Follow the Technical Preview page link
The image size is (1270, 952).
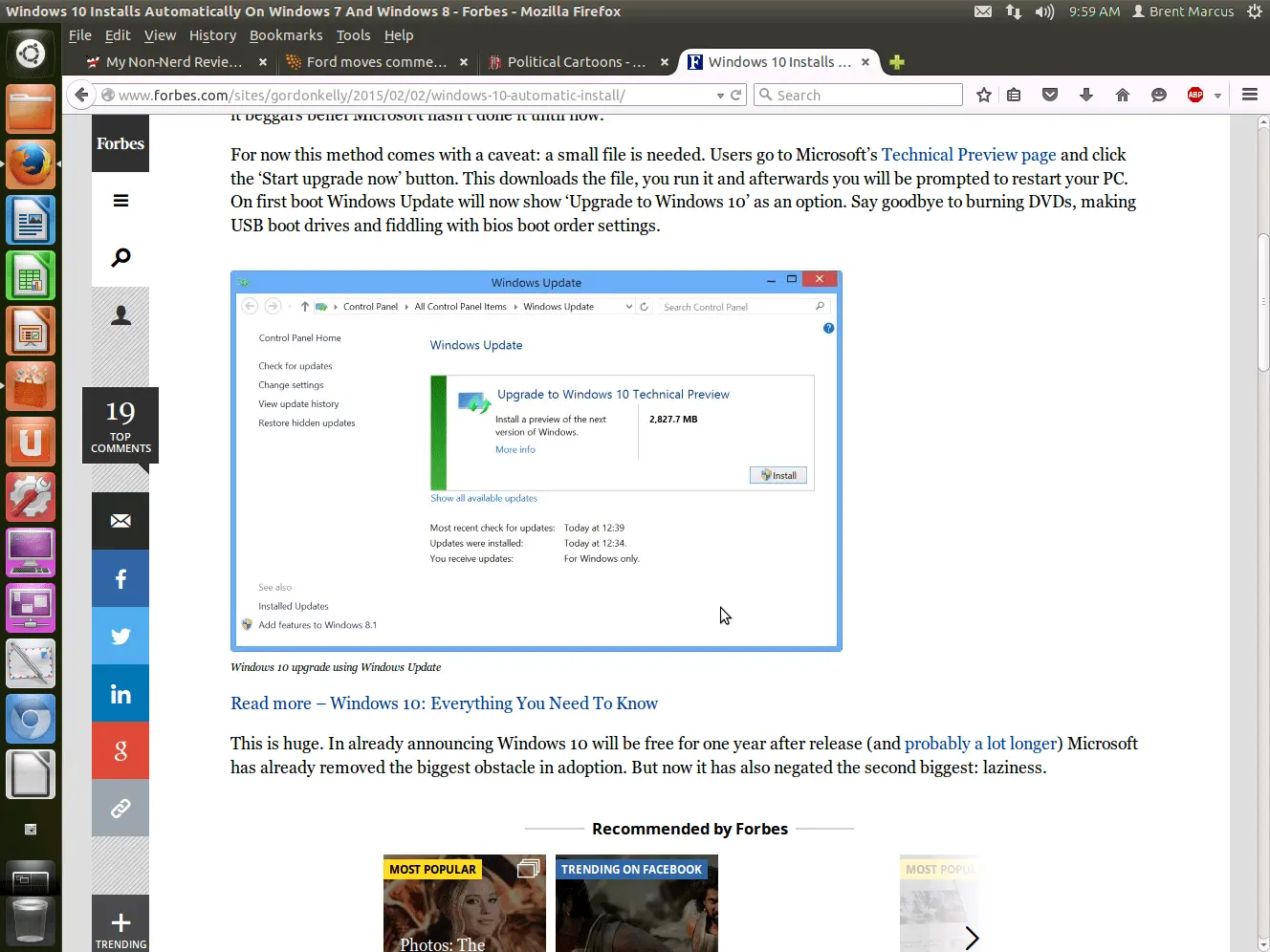(968, 155)
